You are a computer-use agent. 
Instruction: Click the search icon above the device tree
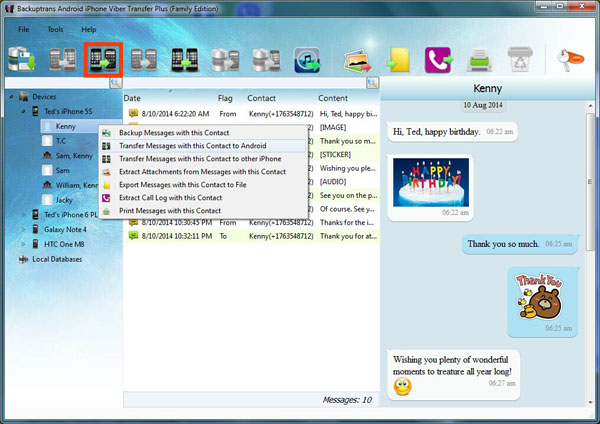(116, 83)
